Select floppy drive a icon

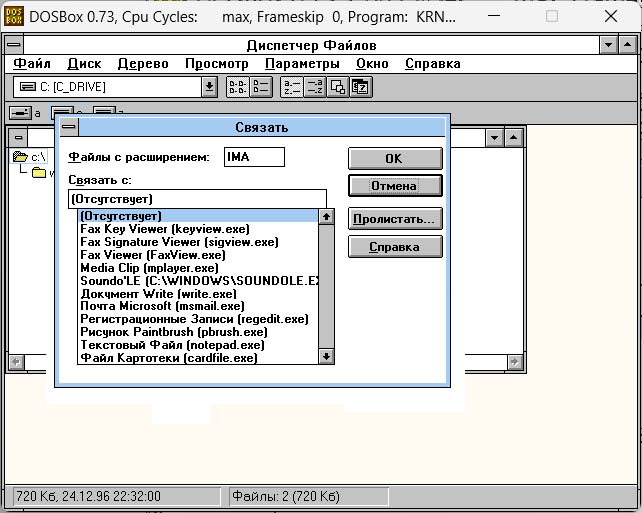click(x=20, y=113)
